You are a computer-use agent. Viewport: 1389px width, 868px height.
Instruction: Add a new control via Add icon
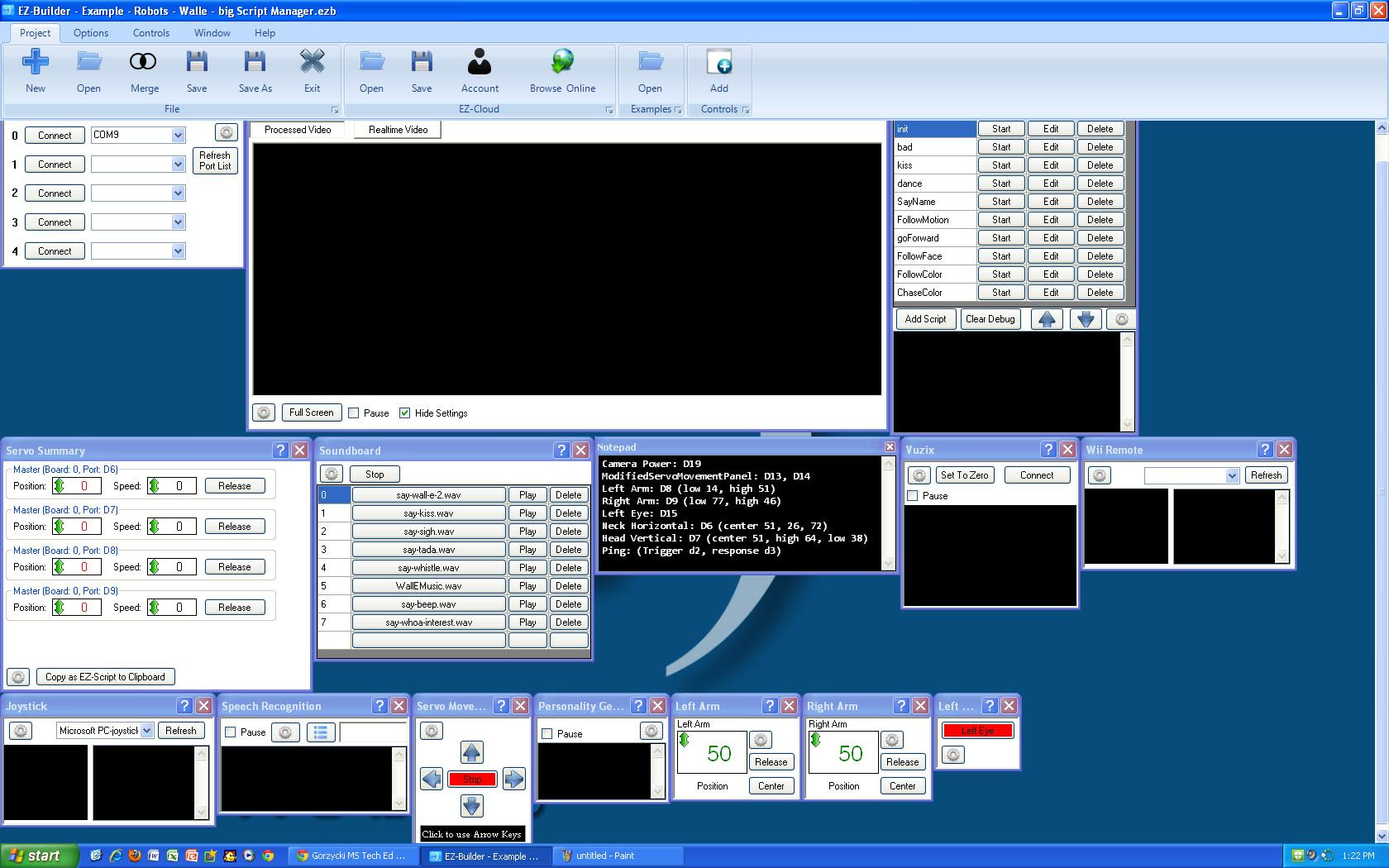(719, 71)
